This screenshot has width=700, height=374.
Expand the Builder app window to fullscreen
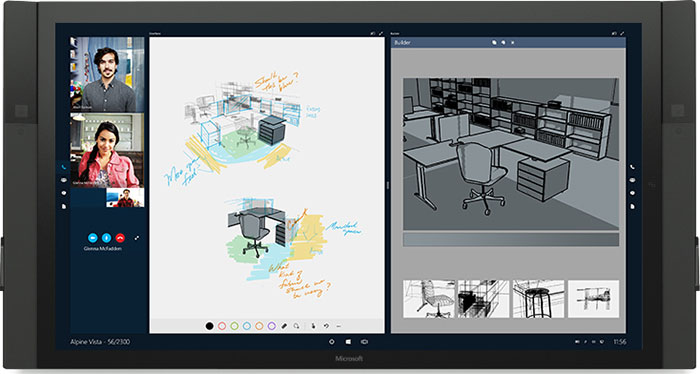622,33
